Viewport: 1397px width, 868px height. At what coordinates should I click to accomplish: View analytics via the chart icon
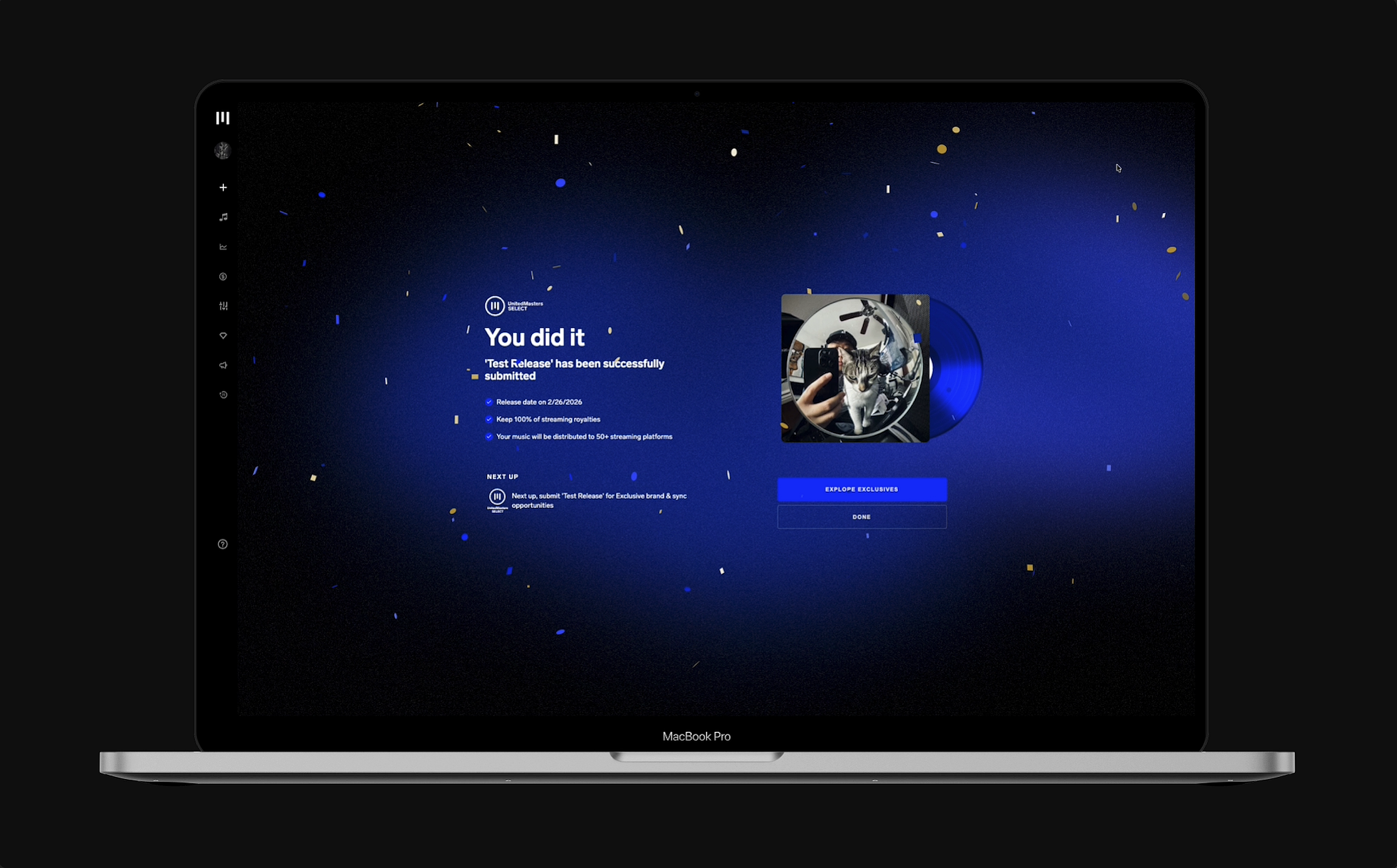click(223, 246)
